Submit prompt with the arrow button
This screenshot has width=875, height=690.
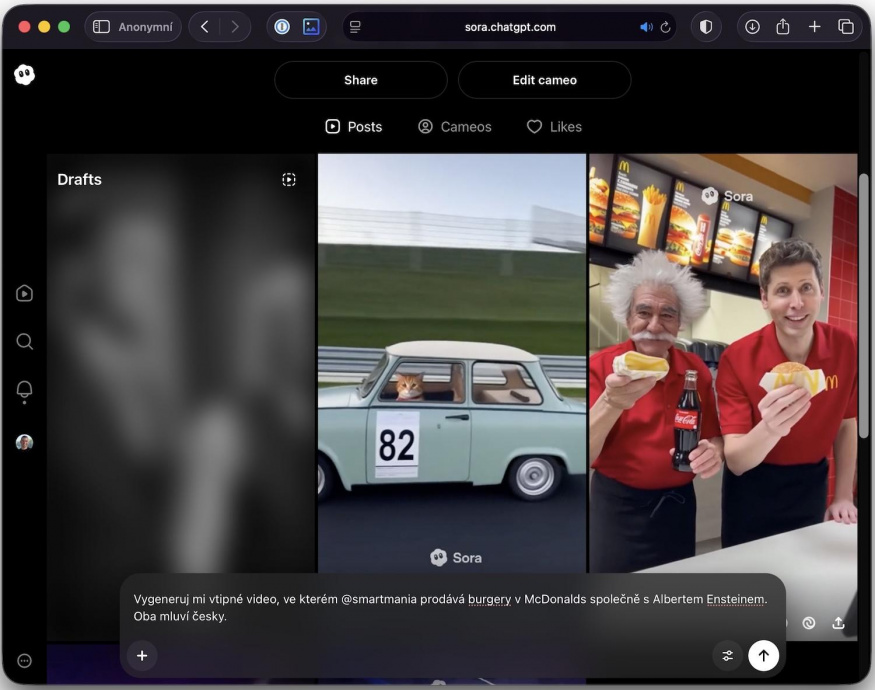pos(764,656)
